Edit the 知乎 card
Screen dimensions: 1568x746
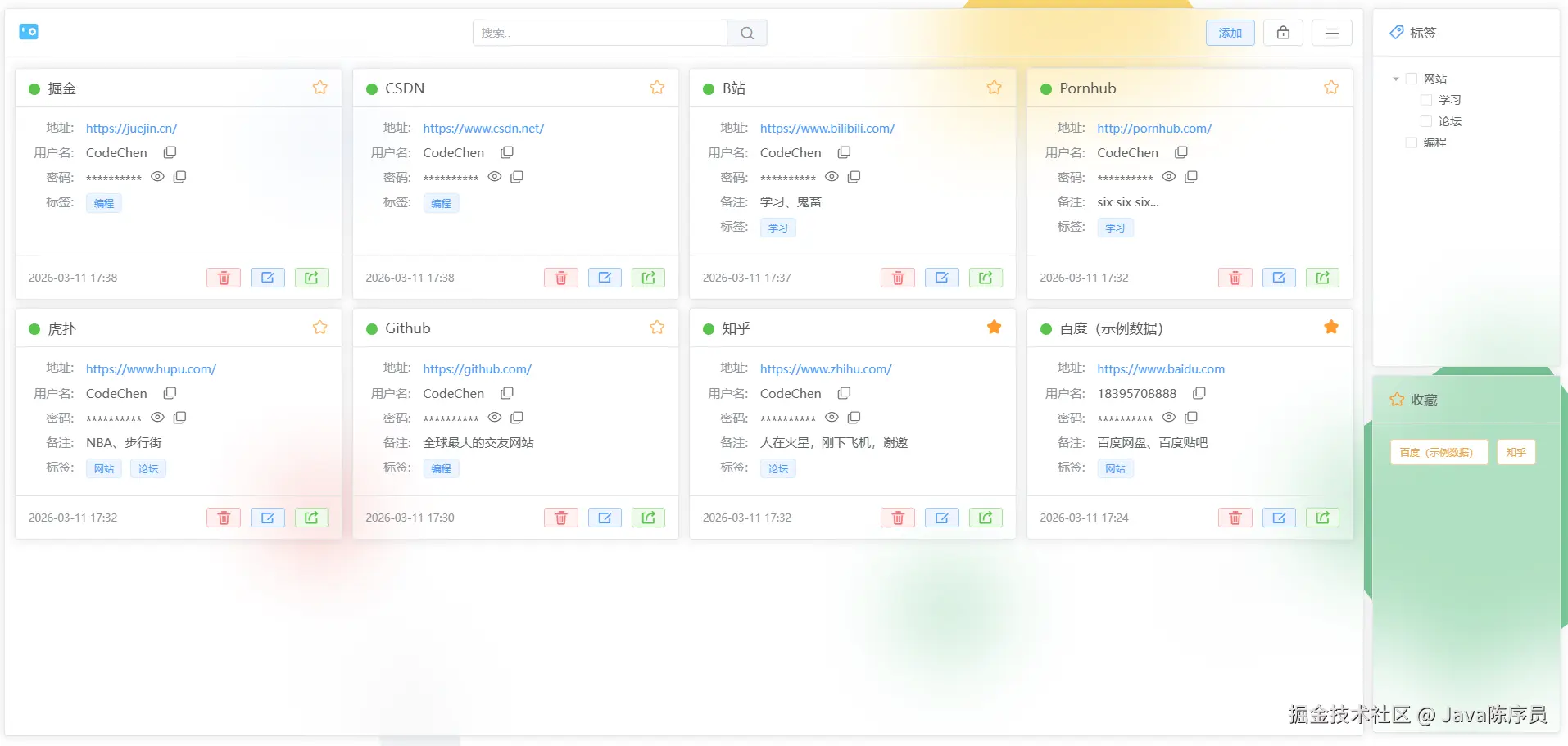(x=942, y=518)
